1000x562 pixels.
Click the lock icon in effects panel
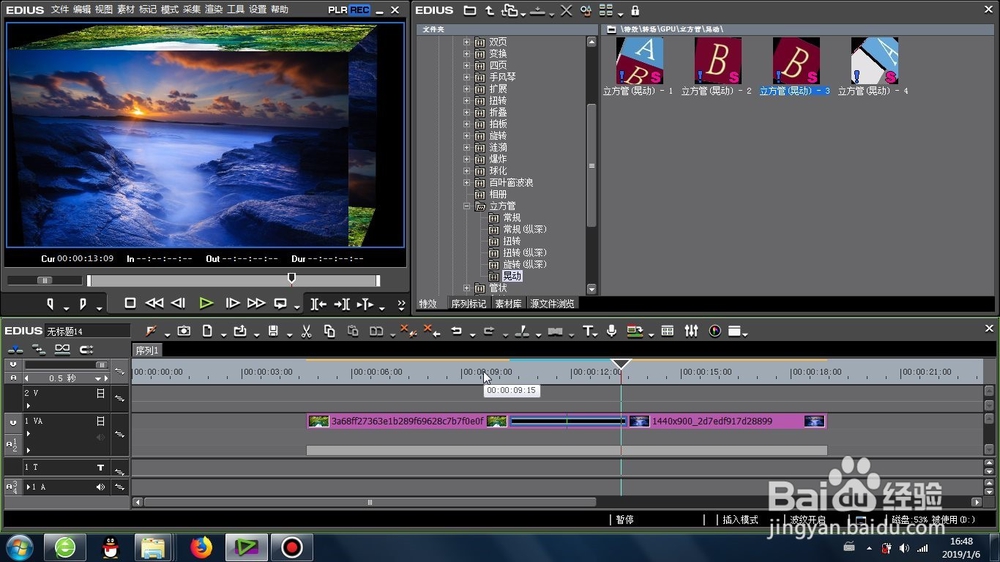point(635,10)
